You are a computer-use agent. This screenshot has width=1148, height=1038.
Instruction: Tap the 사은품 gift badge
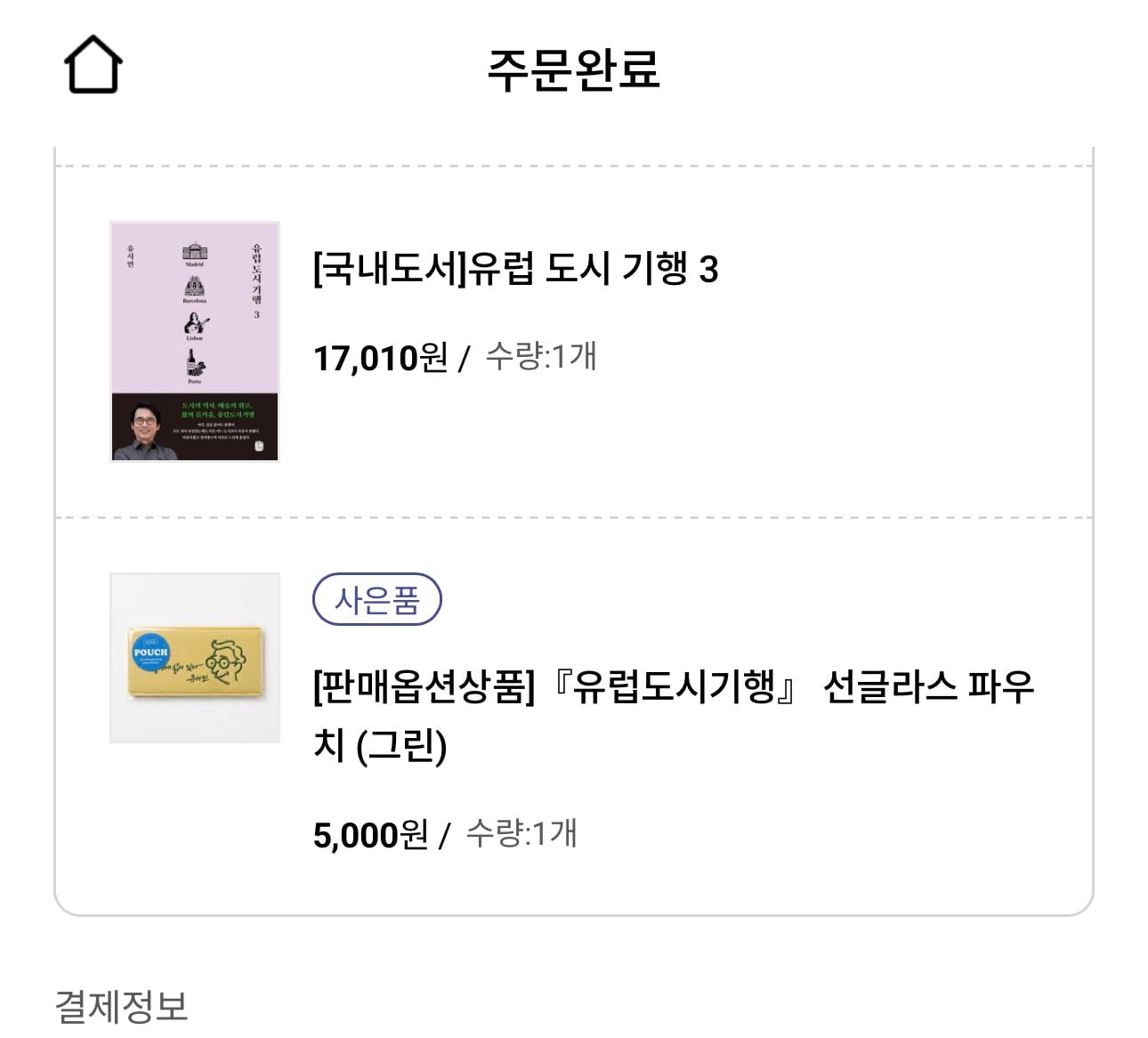[377, 600]
